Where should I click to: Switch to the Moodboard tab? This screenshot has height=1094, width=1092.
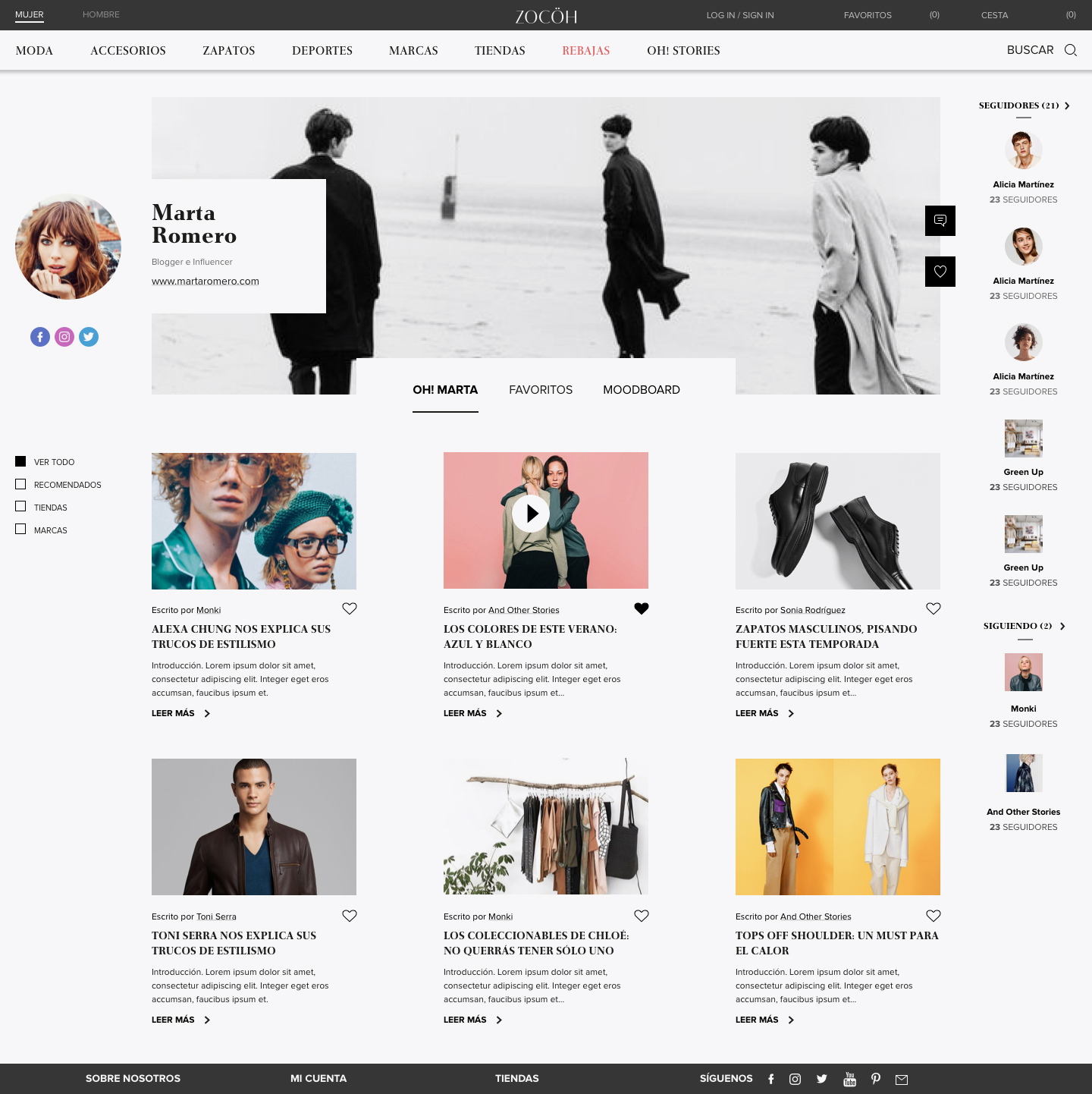click(x=642, y=390)
